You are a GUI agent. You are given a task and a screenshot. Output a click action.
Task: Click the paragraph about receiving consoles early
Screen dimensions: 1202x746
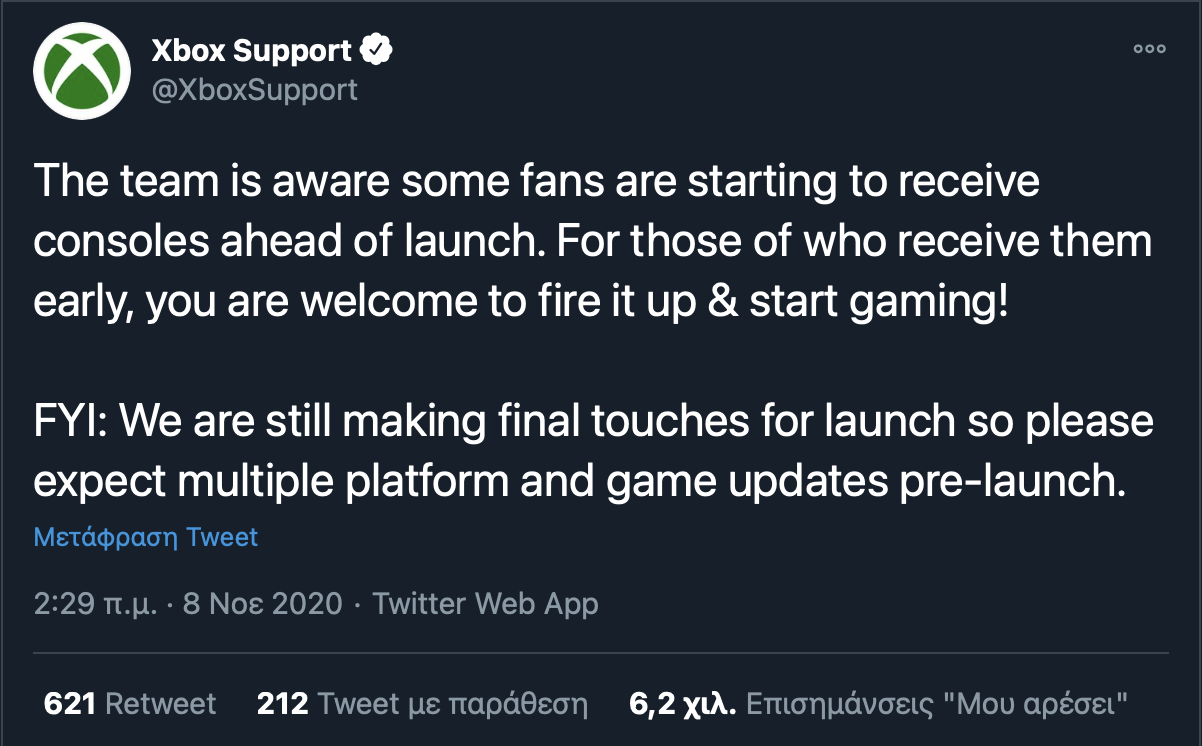click(593, 243)
